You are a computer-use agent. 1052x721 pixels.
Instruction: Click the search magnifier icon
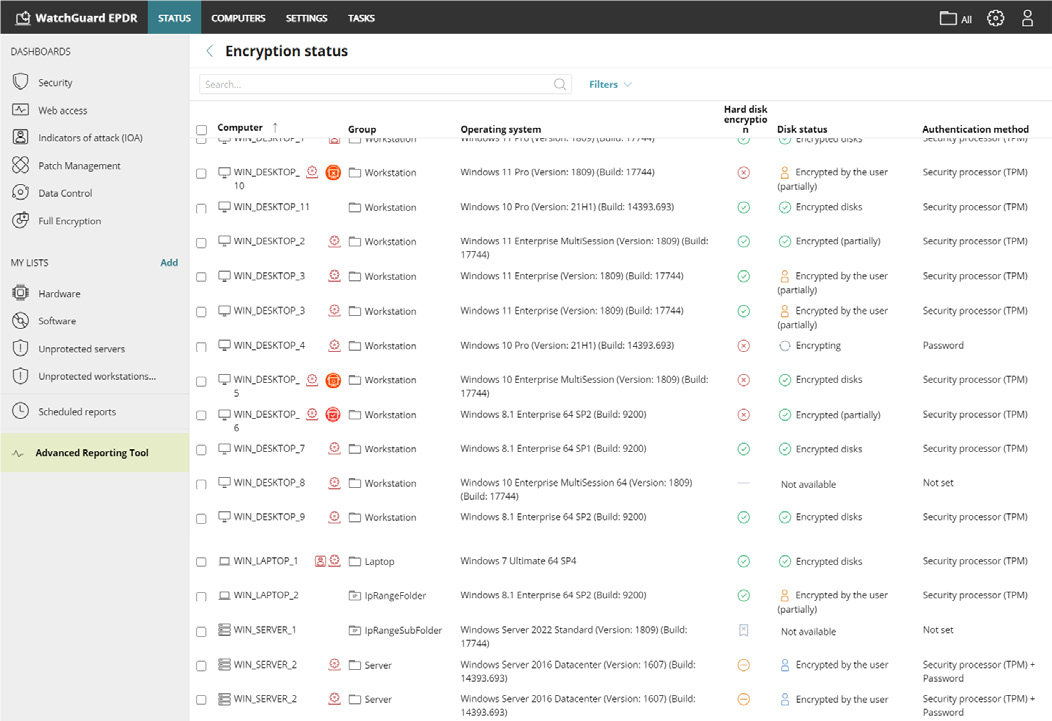[560, 84]
